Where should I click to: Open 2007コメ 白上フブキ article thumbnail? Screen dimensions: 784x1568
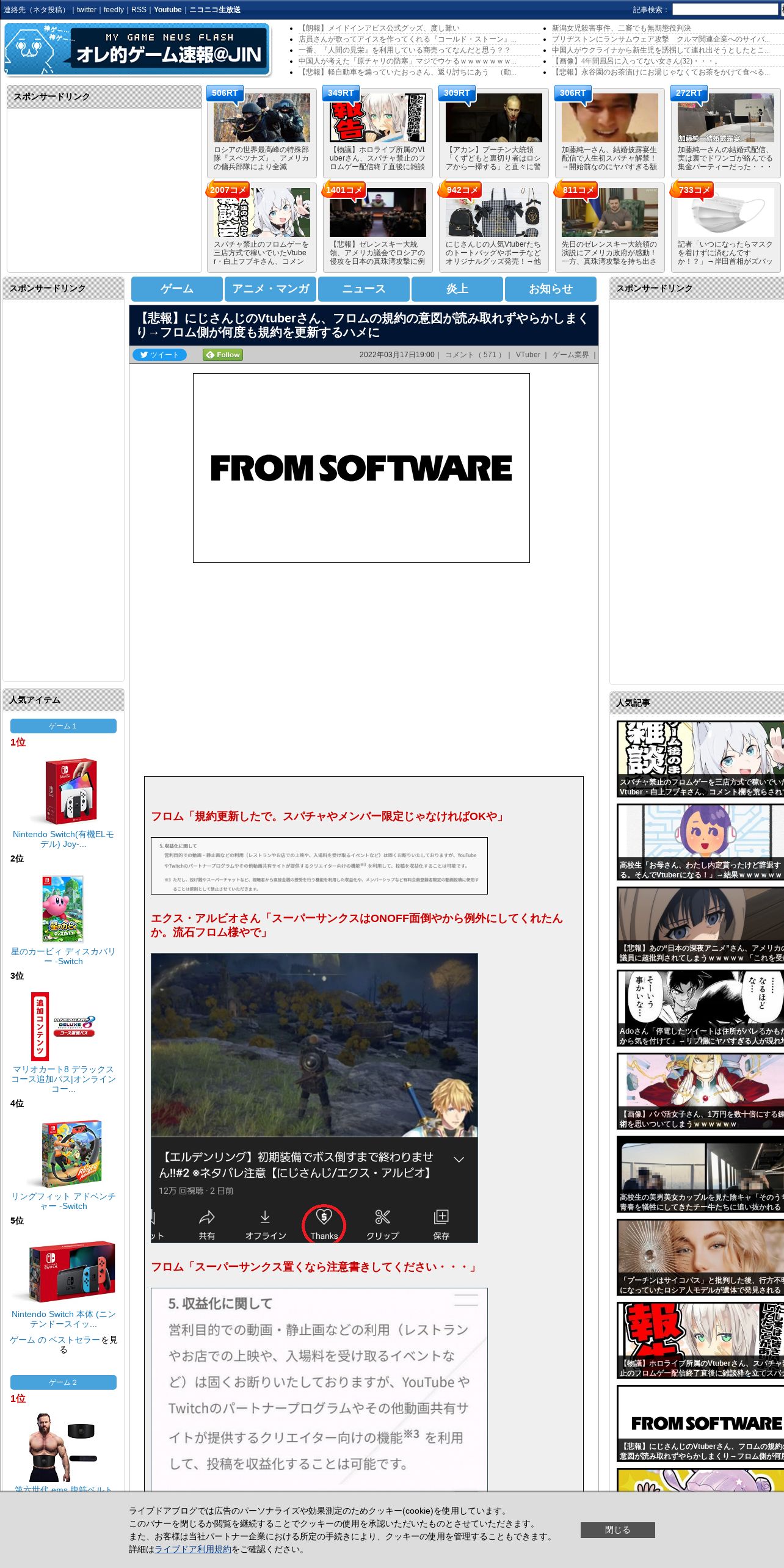coord(262,212)
